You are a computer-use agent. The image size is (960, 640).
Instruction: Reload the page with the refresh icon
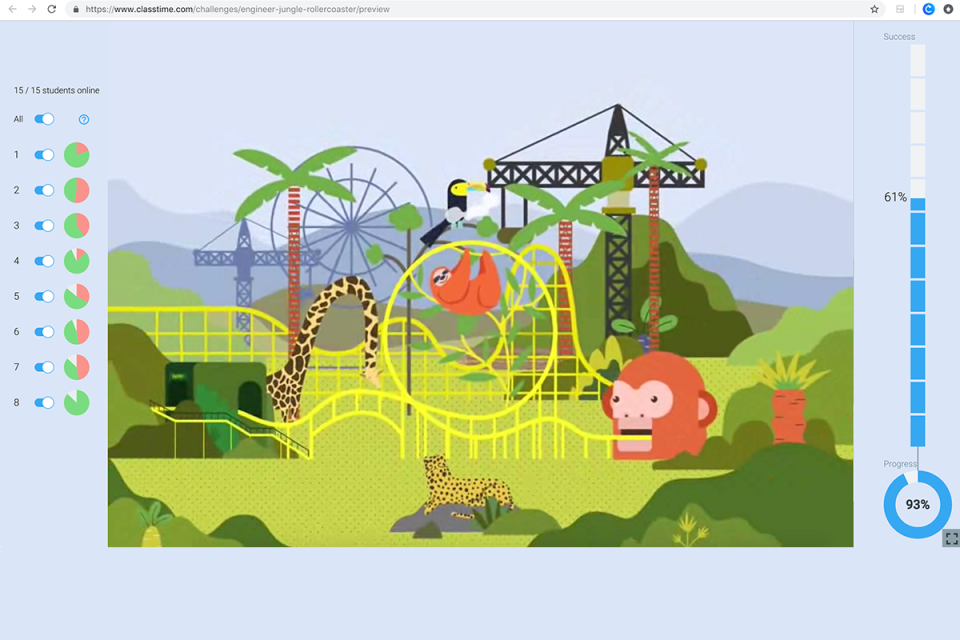point(52,9)
